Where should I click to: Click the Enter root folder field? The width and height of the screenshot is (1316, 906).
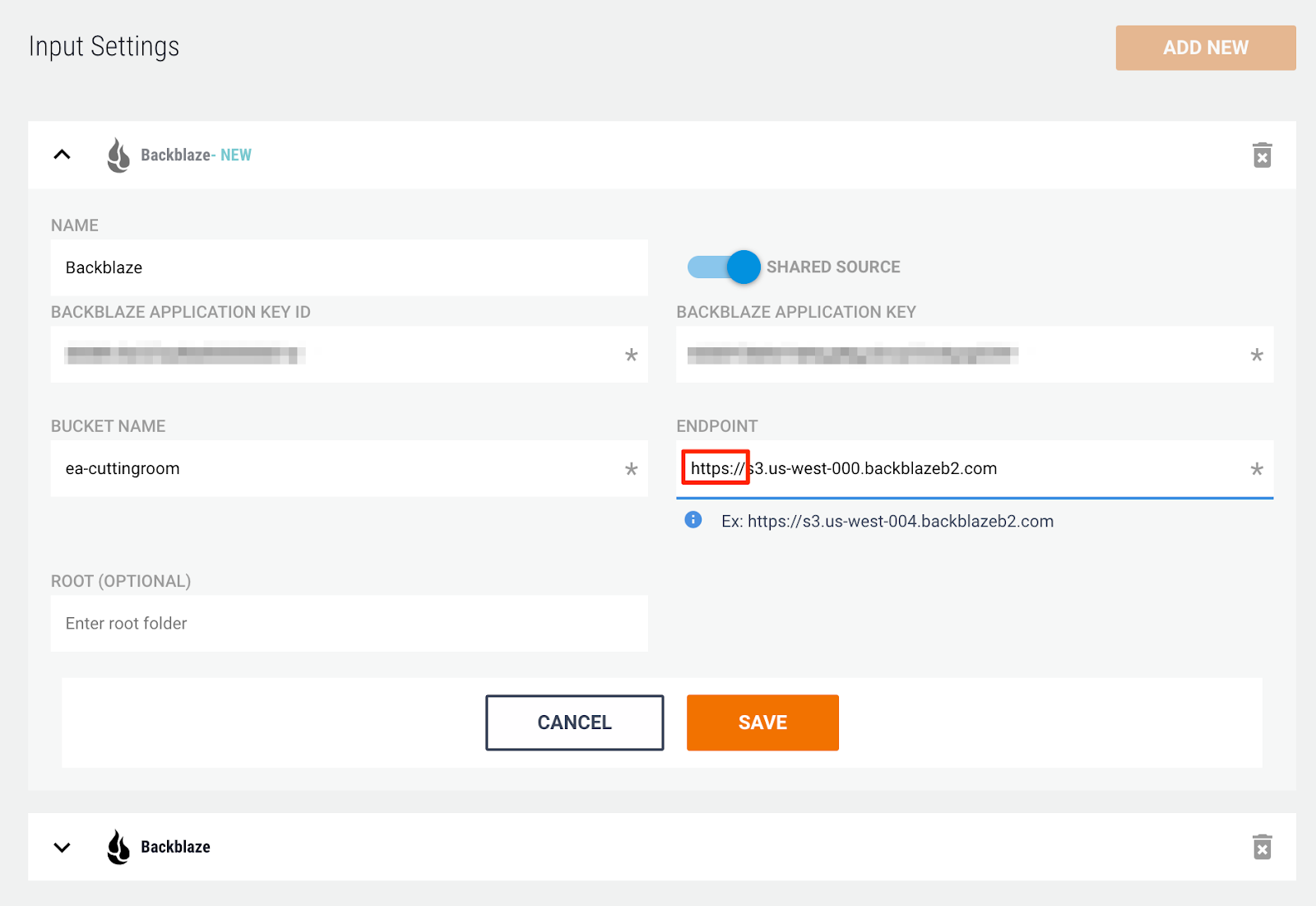[350, 623]
